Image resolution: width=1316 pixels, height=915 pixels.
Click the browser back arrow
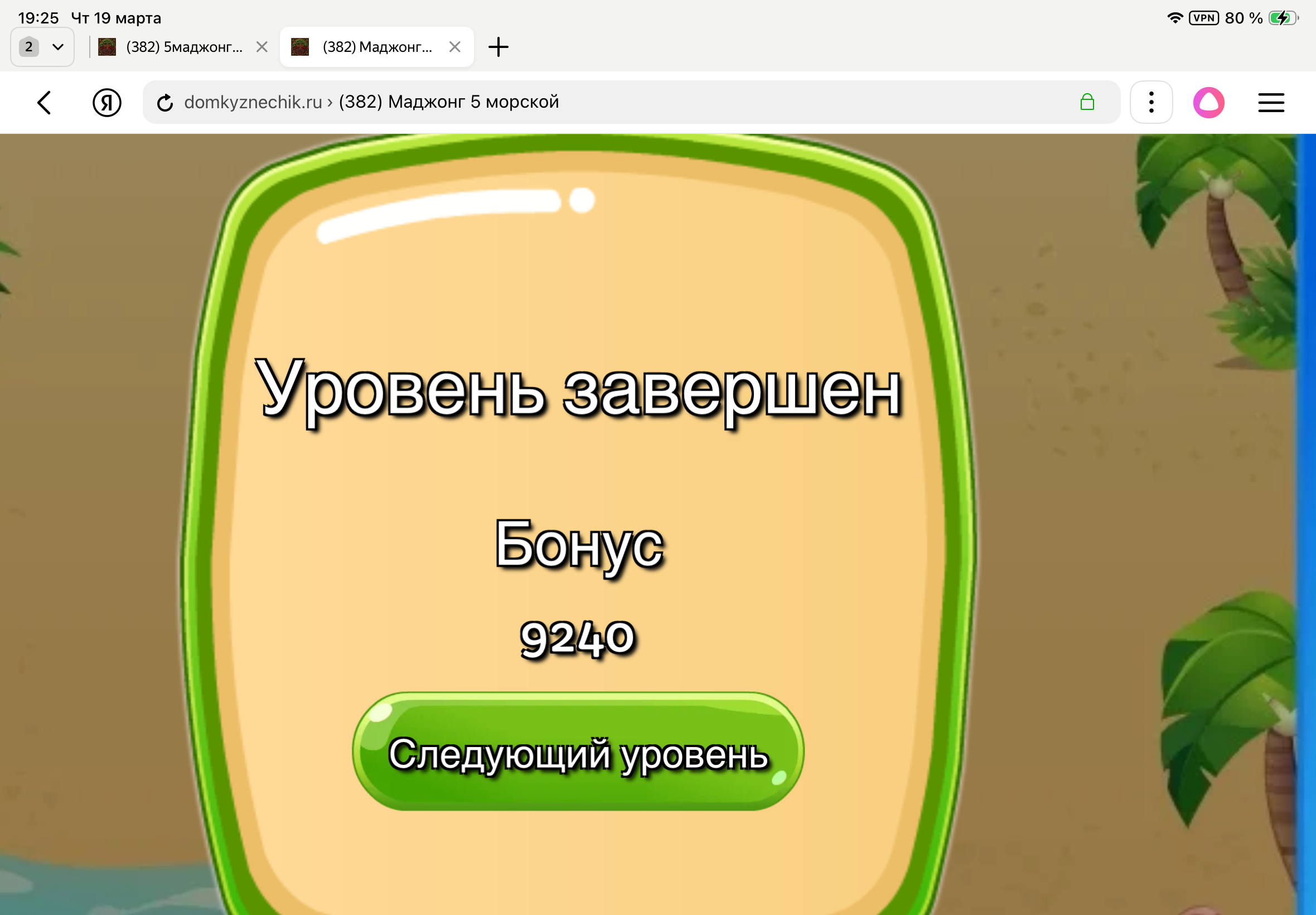(44, 103)
